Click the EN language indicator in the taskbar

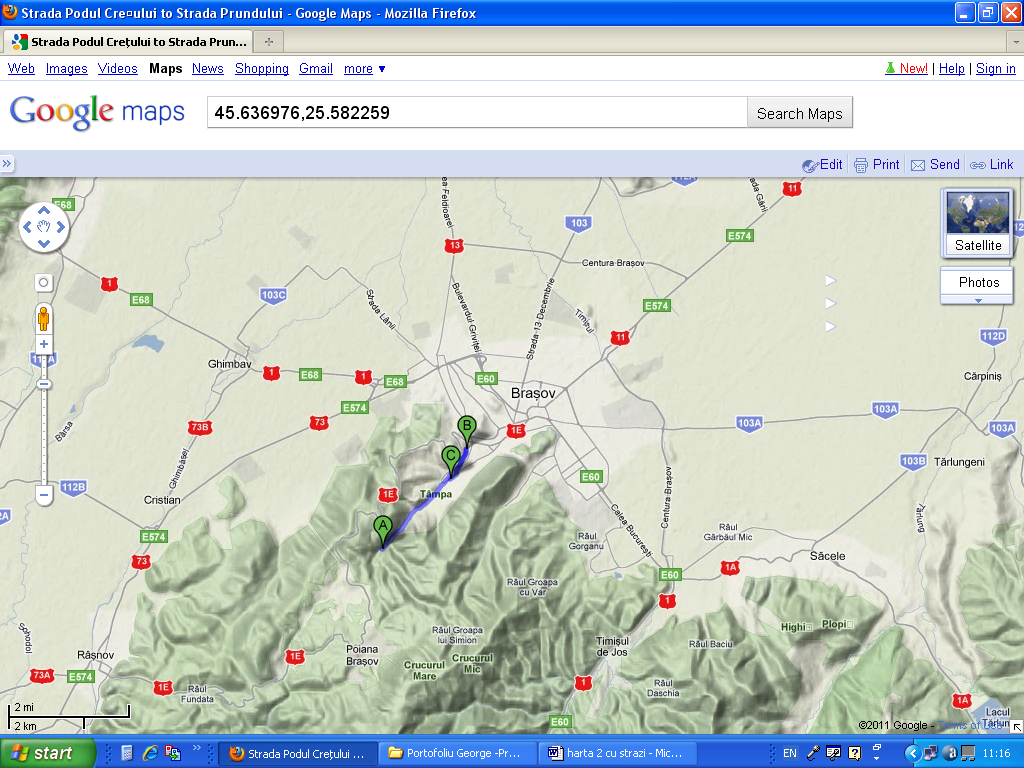pyautogui.click(x=790, y=753)
